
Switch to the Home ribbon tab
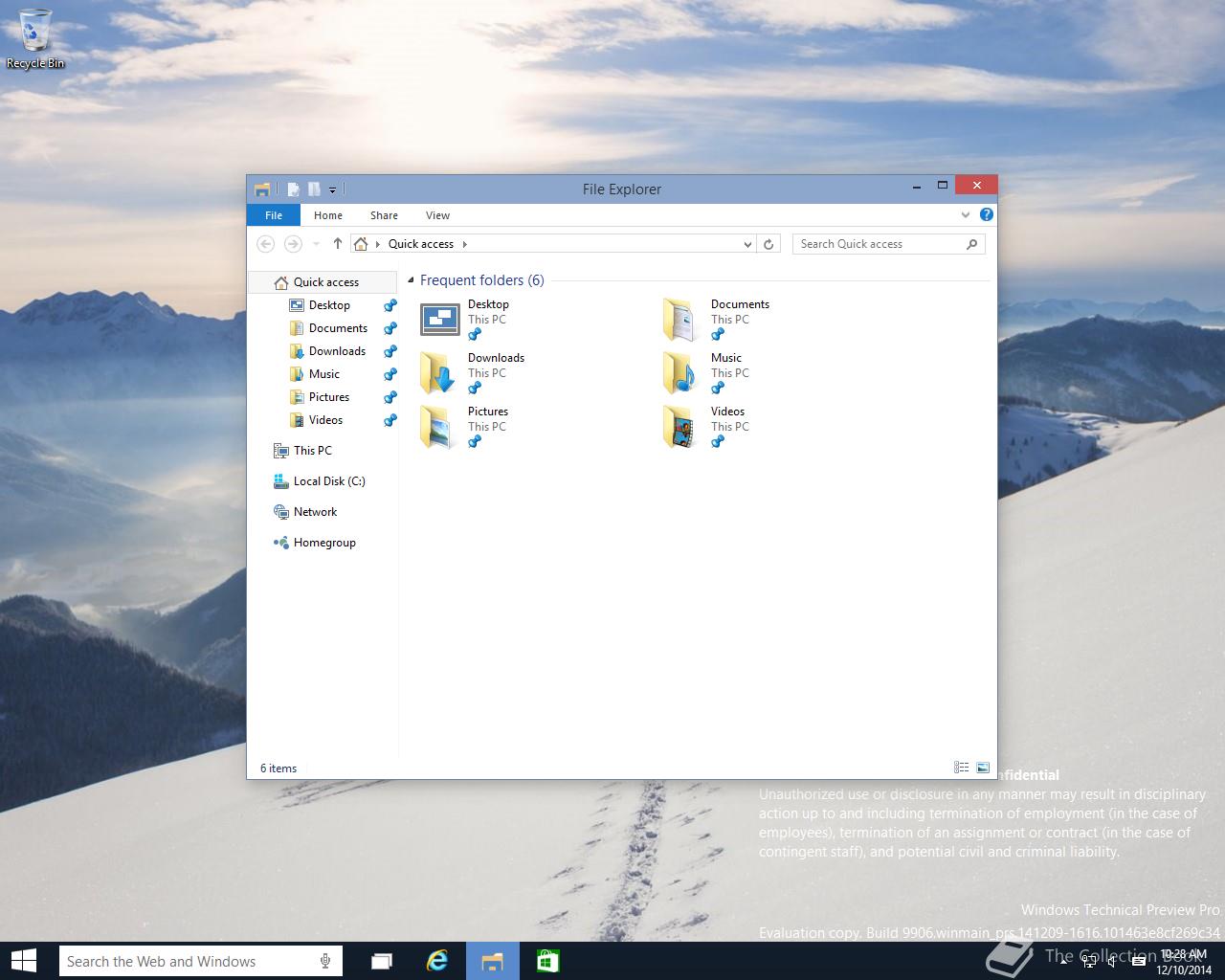(328, 215)
